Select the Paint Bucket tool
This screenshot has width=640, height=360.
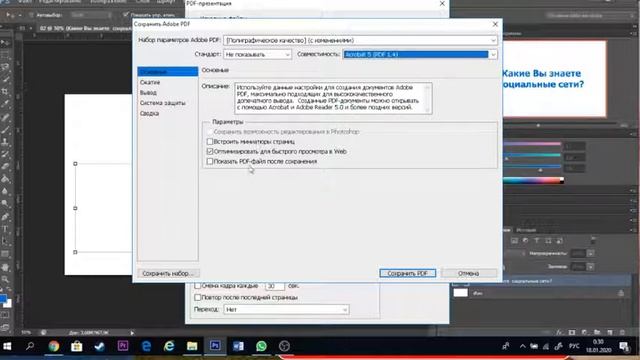coord(5,179)
